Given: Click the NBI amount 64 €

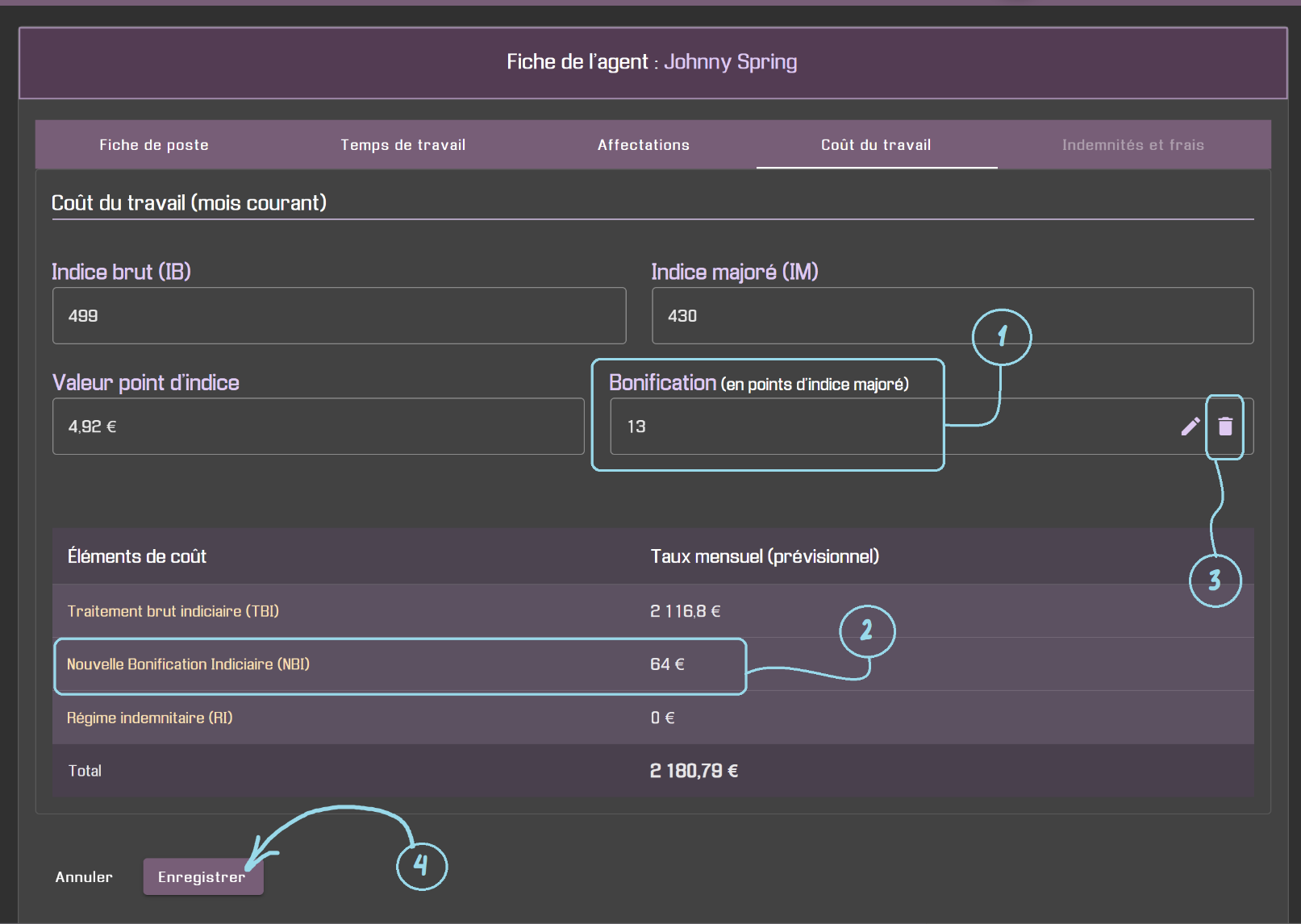Looking at the screenshot, I should [667, 664].
